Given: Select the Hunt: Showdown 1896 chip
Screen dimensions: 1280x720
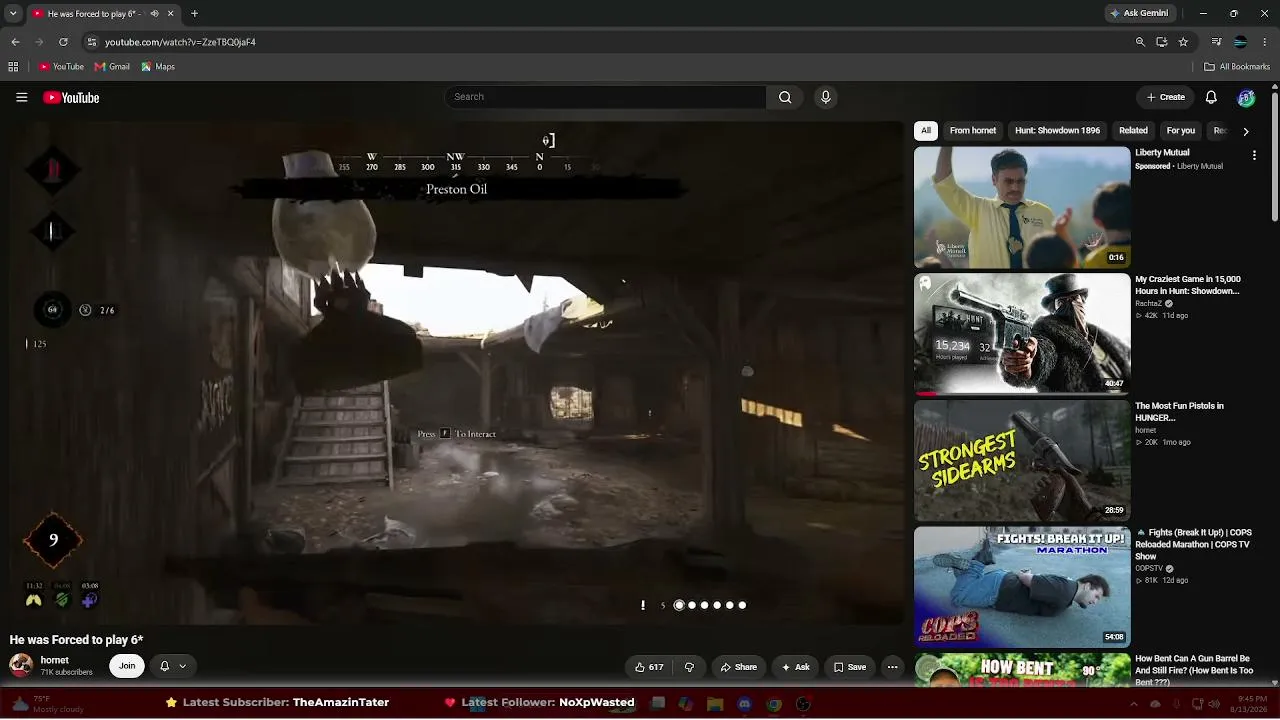Looking at the screenshot, I should 1057,131.
